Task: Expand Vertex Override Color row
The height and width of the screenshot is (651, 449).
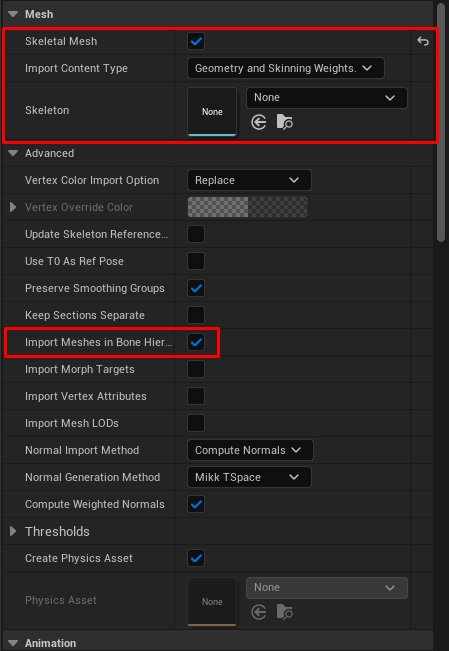Action: pyautogui.click(x=13, y=207)
